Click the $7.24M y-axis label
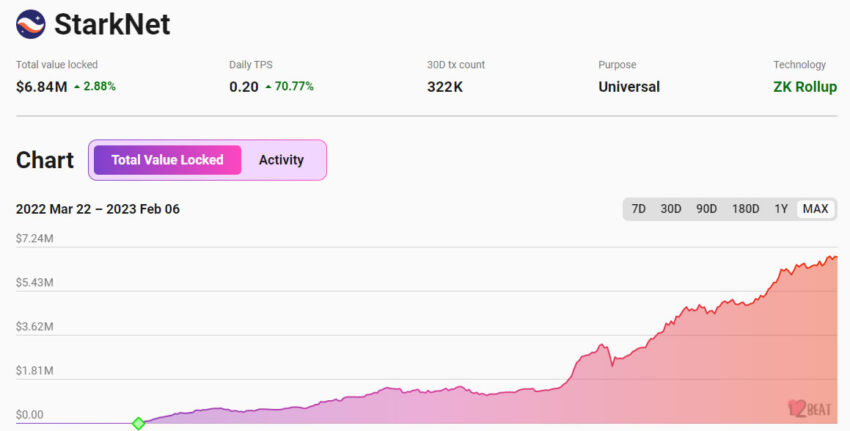This screenshot has height=431, width=850. click(34, 238)
